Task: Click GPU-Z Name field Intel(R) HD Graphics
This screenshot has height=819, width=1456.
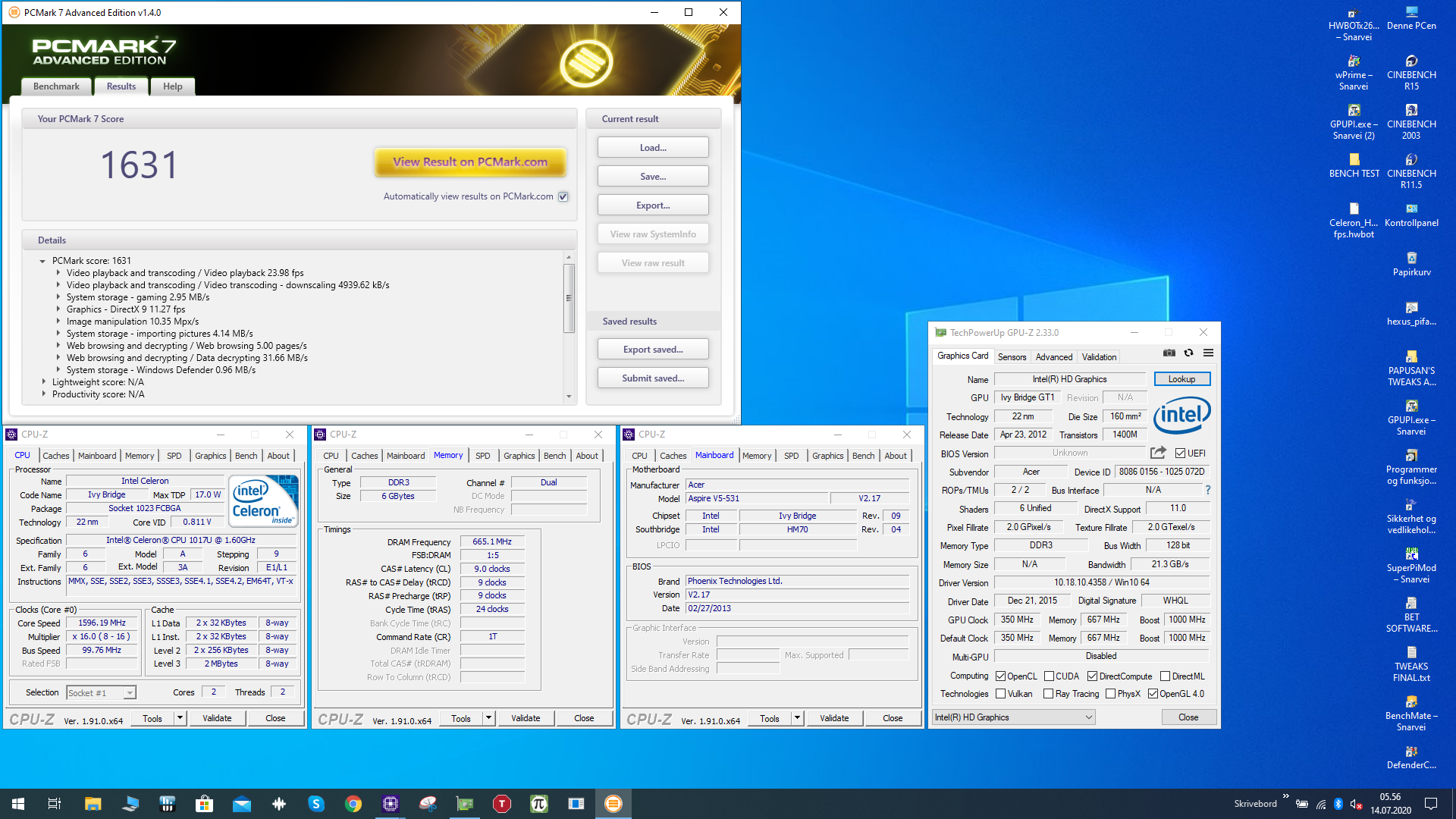Action: pyautogui.click(x=1069, y=379)
